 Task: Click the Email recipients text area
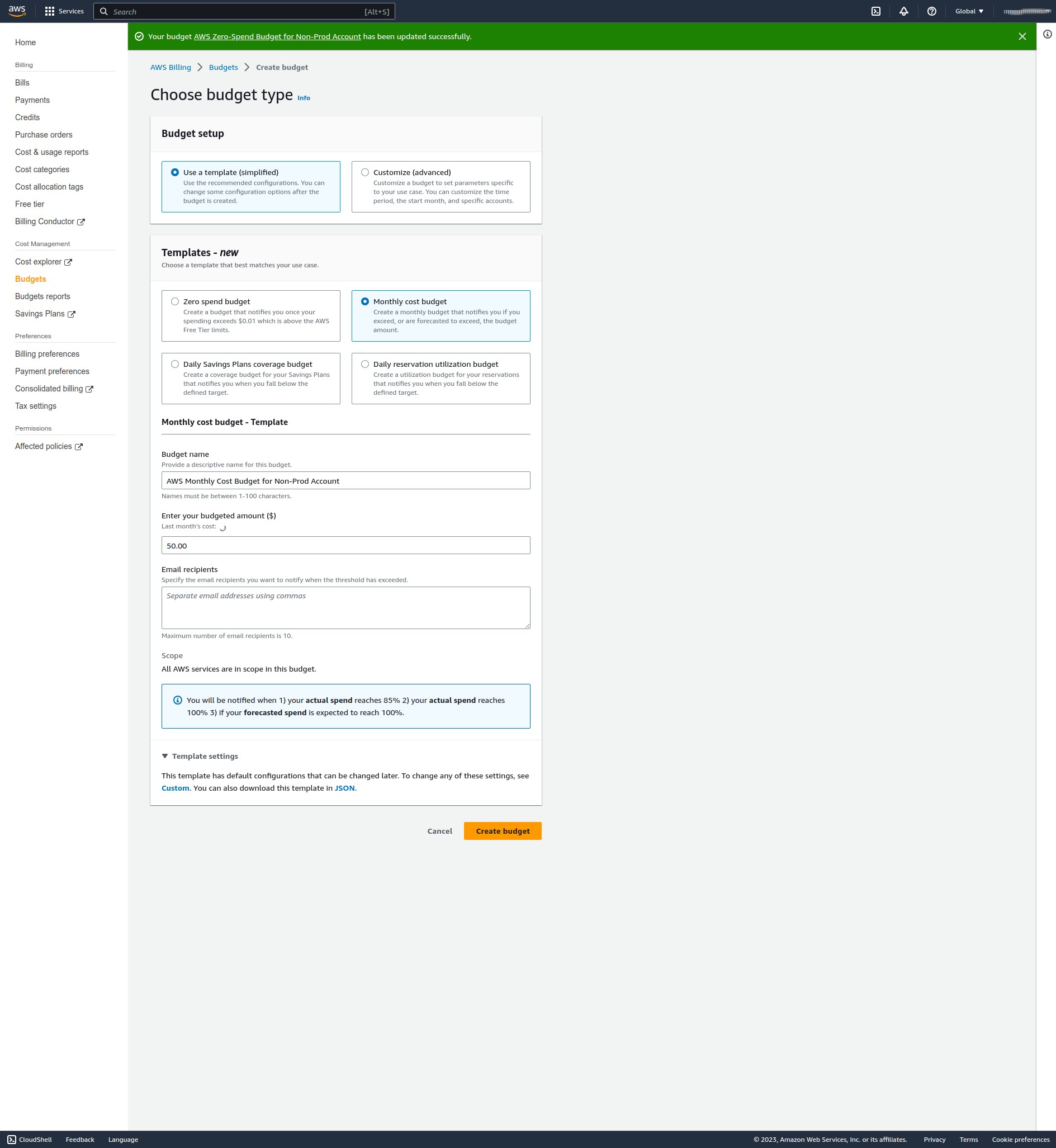tap(345, 607)
